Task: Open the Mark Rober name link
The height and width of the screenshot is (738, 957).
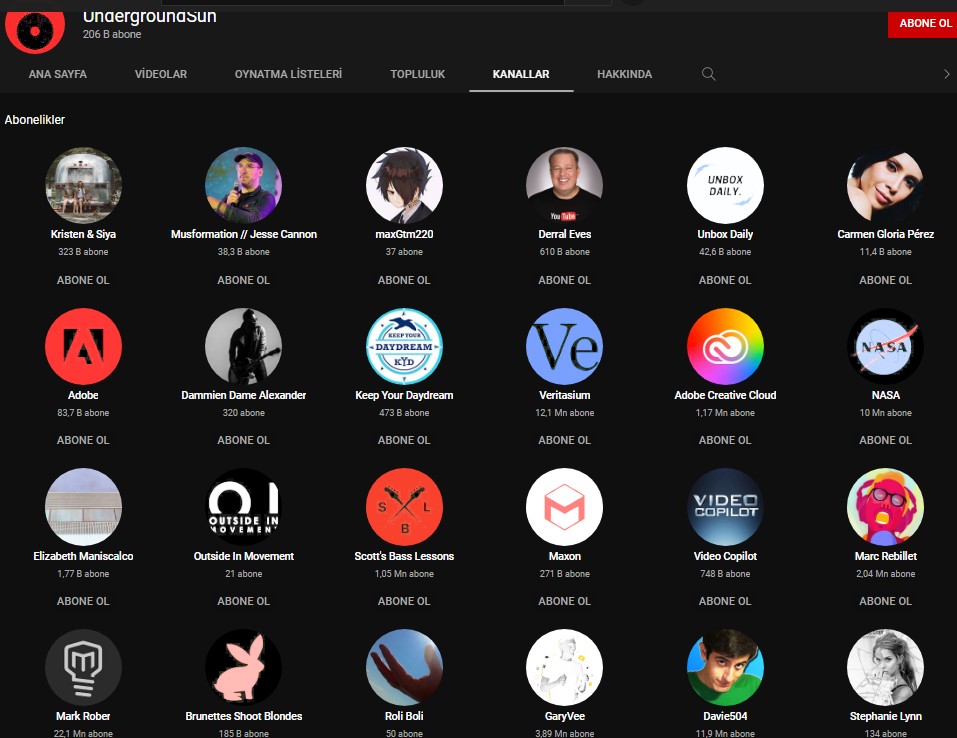Action: point(84,716)
